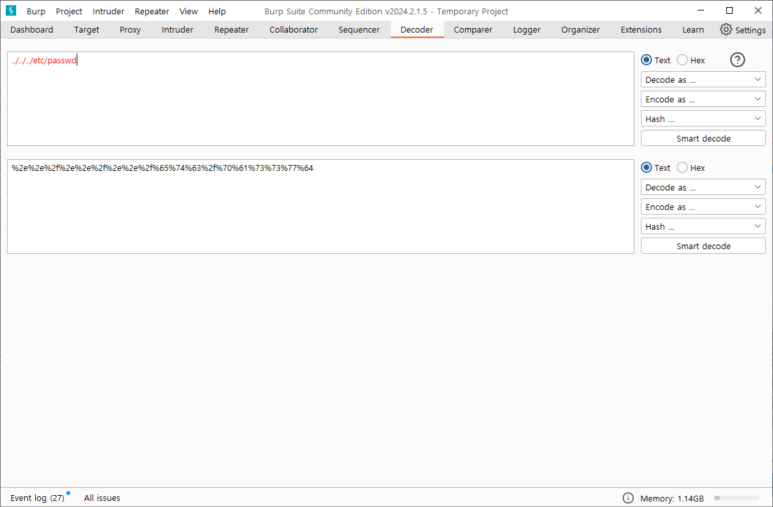Click the Event log notification dot
Image resolution: width=773 pixels, height=507 pixels.
[x=68, y=493]
